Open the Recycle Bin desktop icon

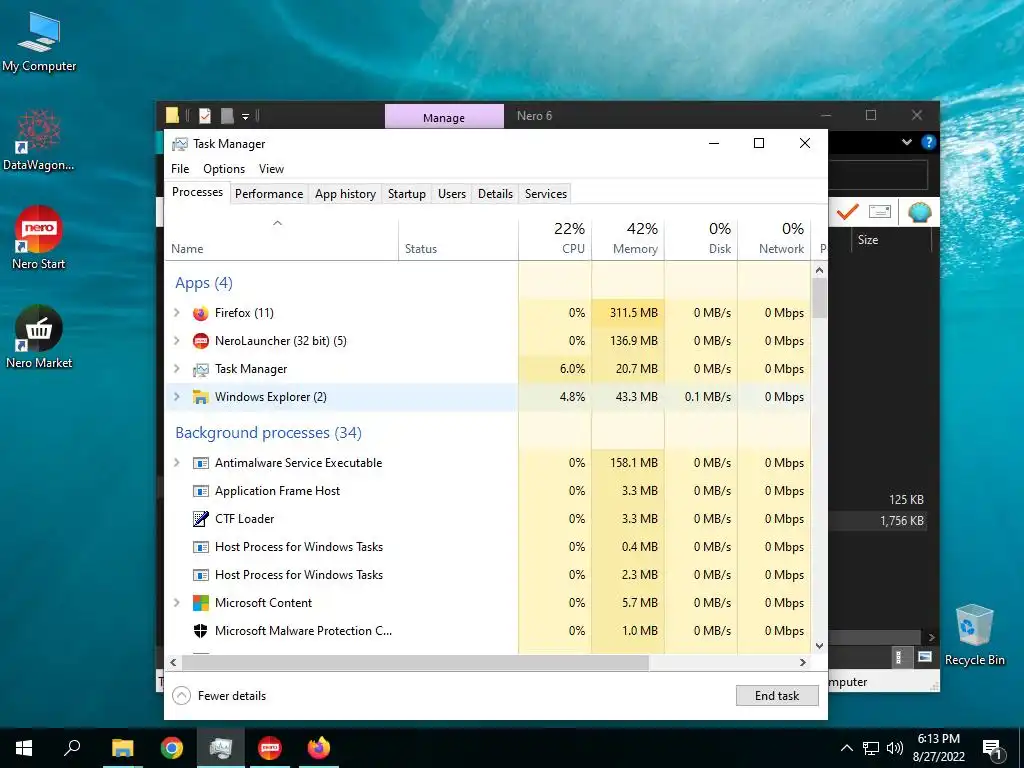click(974, 635)
